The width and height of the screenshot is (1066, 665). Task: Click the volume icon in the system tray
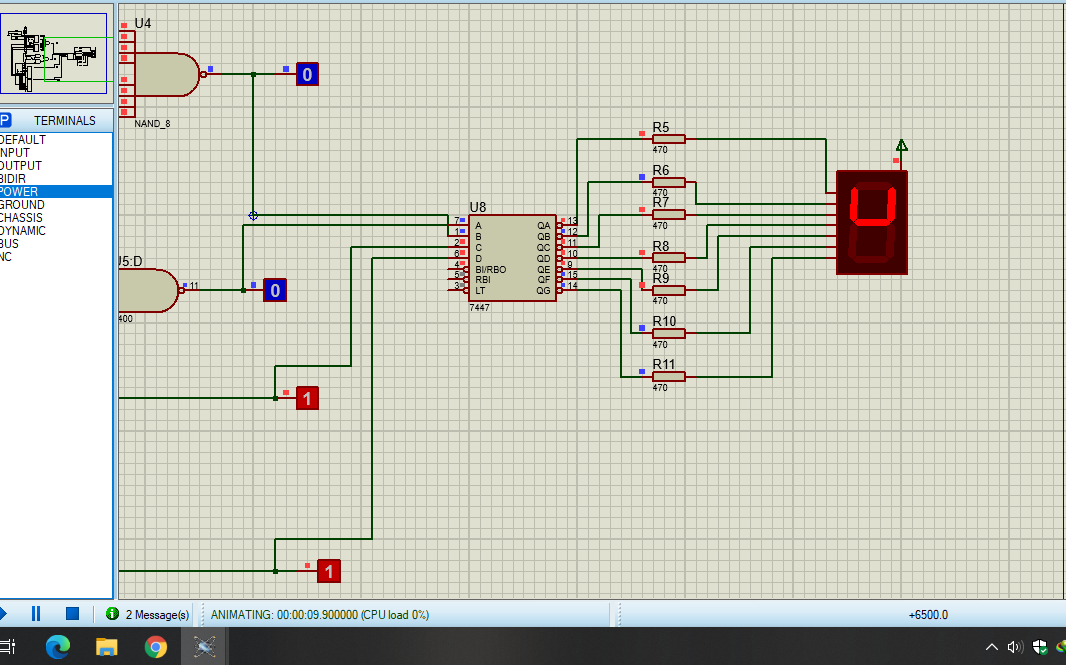(1014, 646)
